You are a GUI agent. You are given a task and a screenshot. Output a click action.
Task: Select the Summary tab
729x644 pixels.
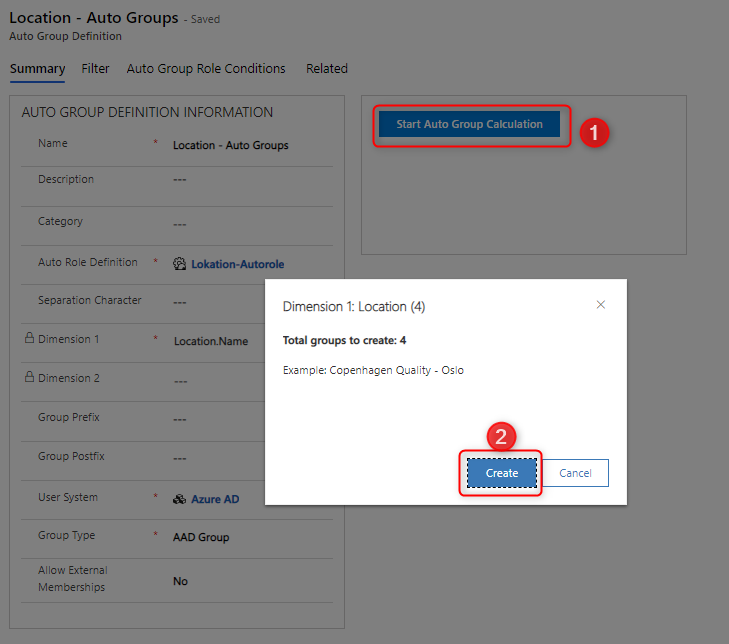(37, 69)
